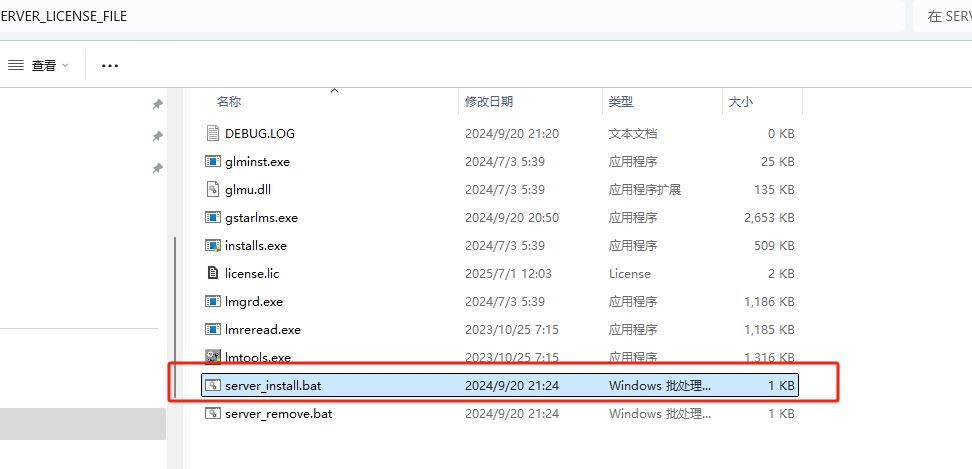This screenshot has width=972, height=469.
Task: Click the 2023/10/25 7:15 date of lmreread.exe
Action: [x=511, y=330]
